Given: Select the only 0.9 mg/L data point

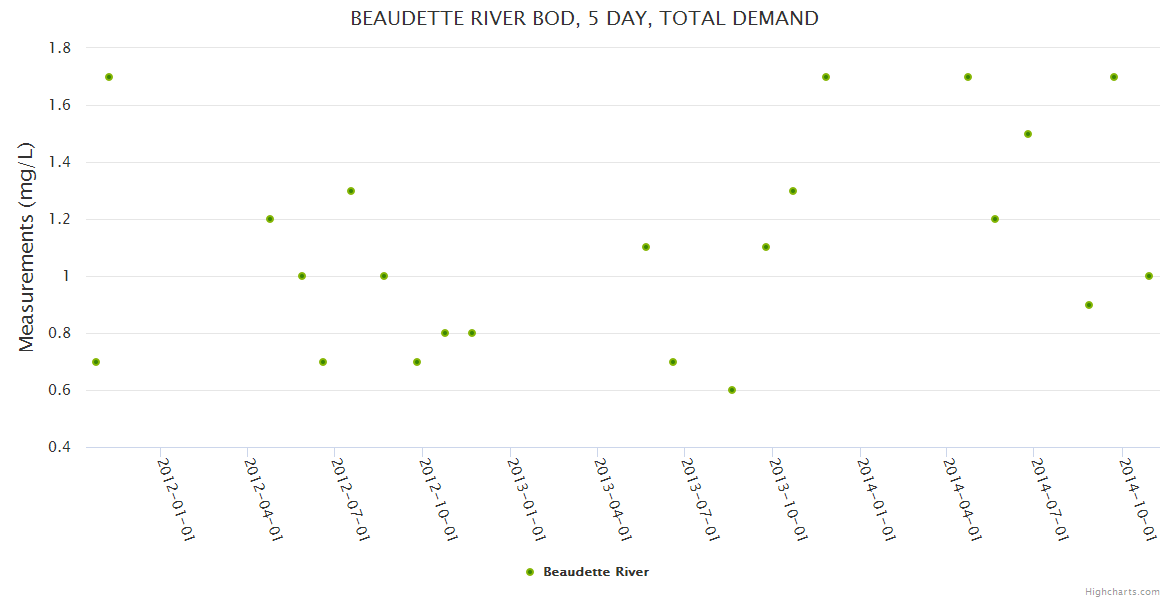Looking at the screenshot, I should (1089, 305).
